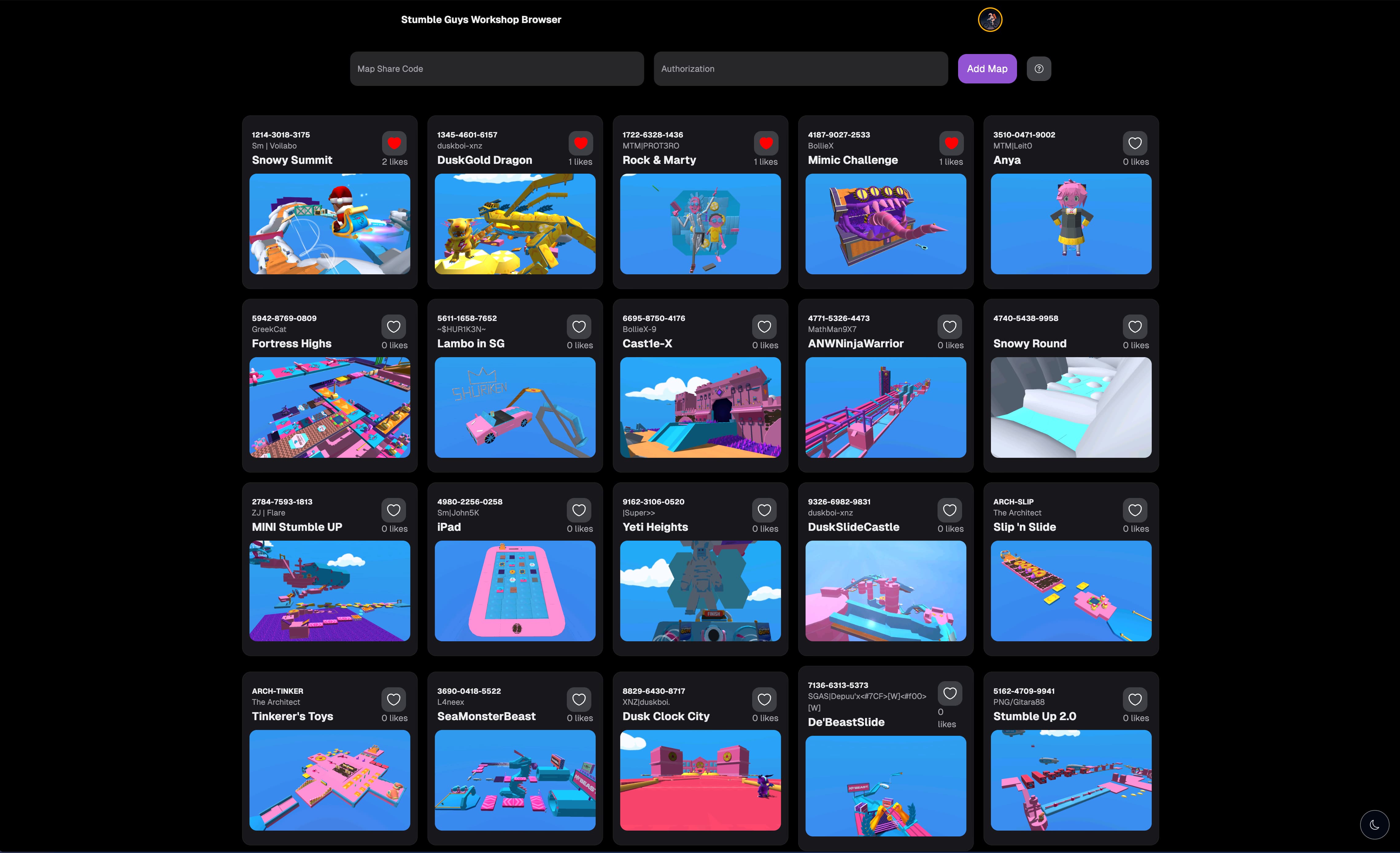1400x853 pixels.
Task: Open the Rock & Marty map thumbnail
Action: (700, 224)
